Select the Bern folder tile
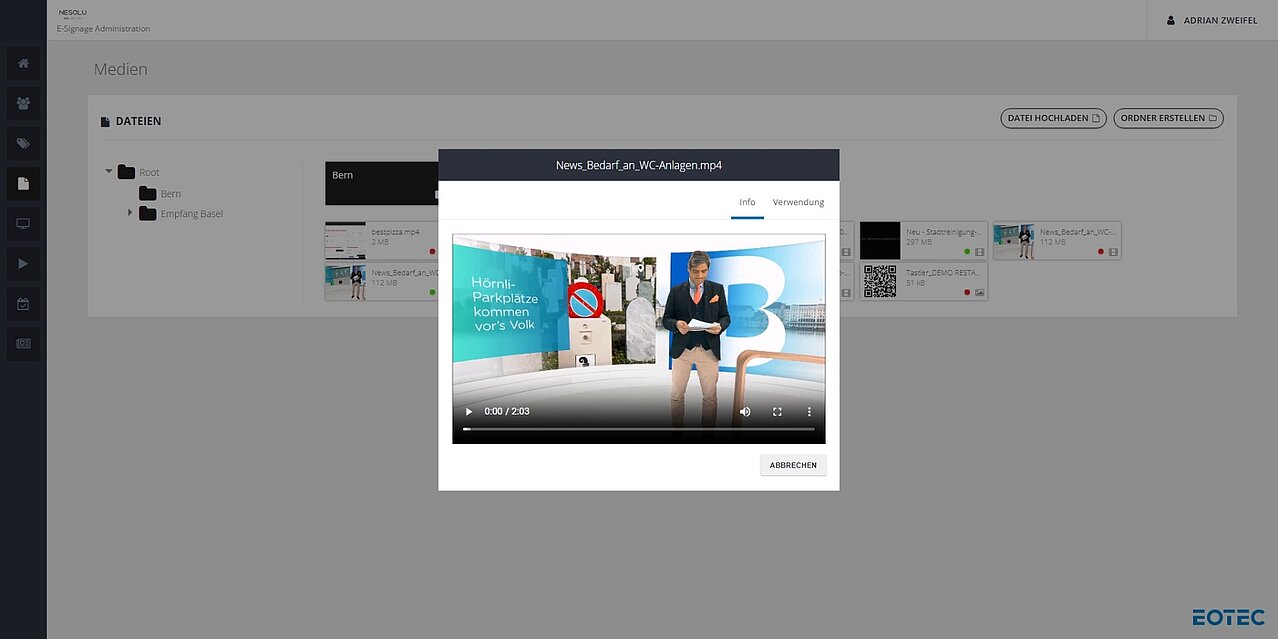Viewport: 1278px width, 639px height. pyautogui.click(x=382, y=184)
